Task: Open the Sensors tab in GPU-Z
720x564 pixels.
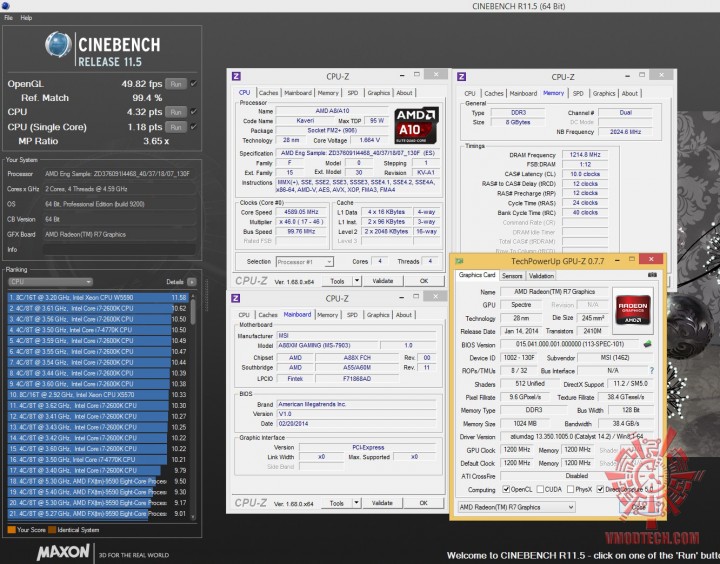Action: point(512,276)
